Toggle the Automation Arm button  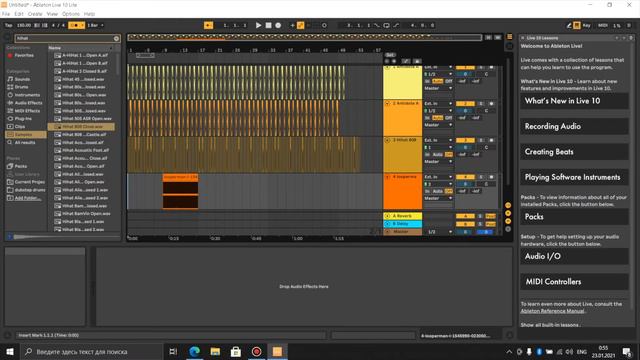point(300,25)
